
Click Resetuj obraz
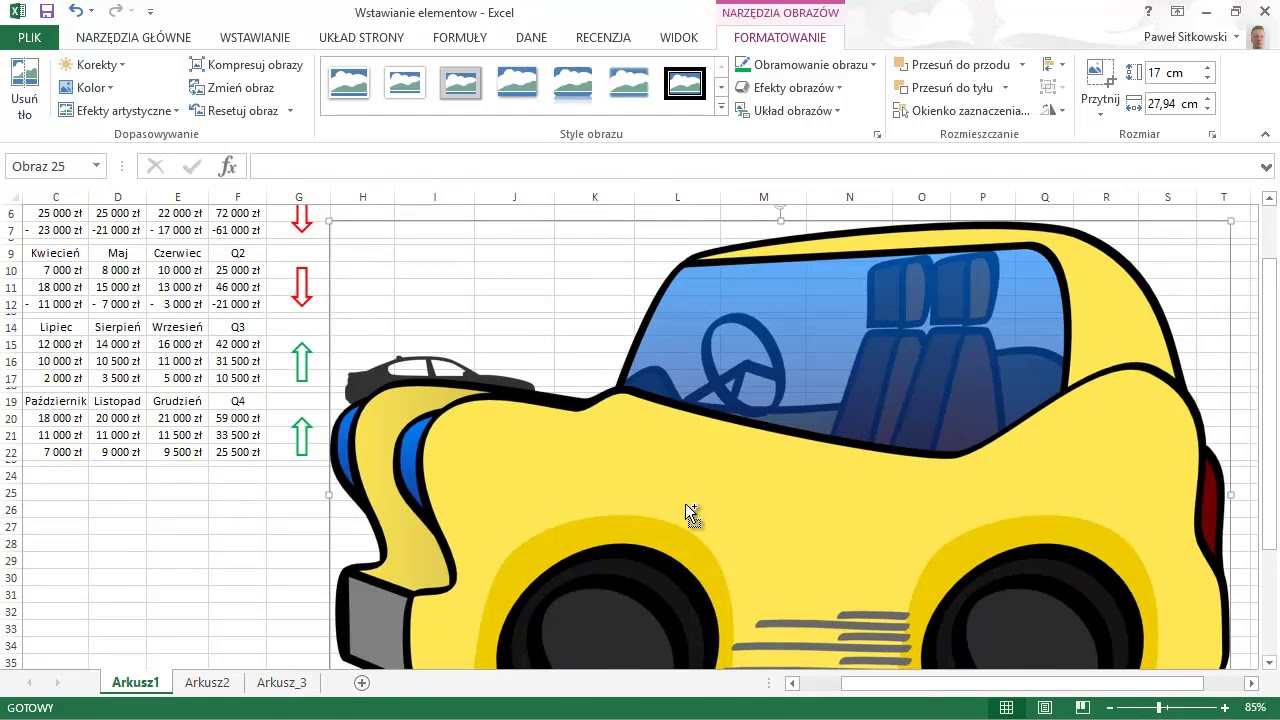pos(233,111)
